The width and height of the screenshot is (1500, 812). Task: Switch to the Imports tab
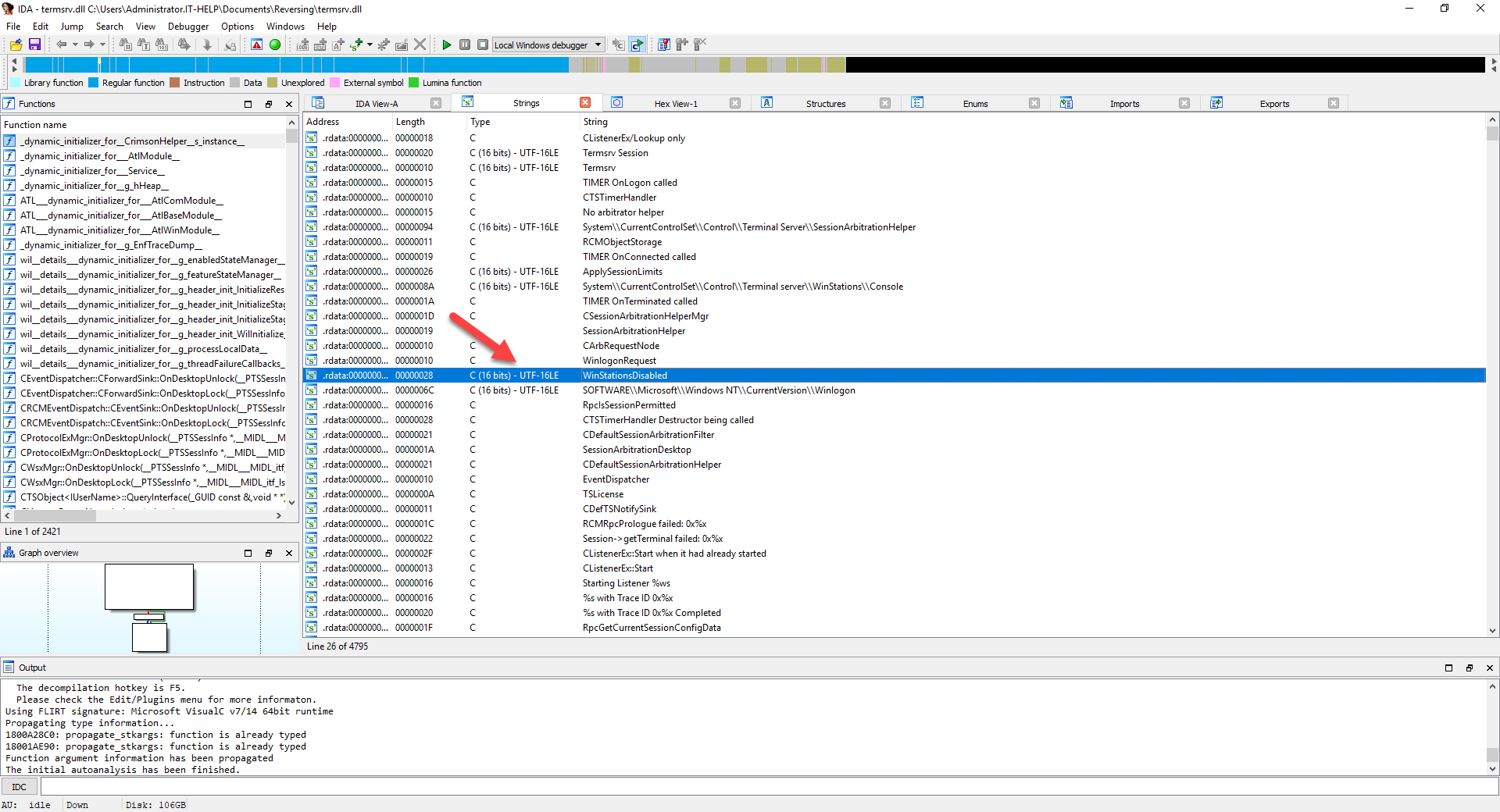[1124, 104]
